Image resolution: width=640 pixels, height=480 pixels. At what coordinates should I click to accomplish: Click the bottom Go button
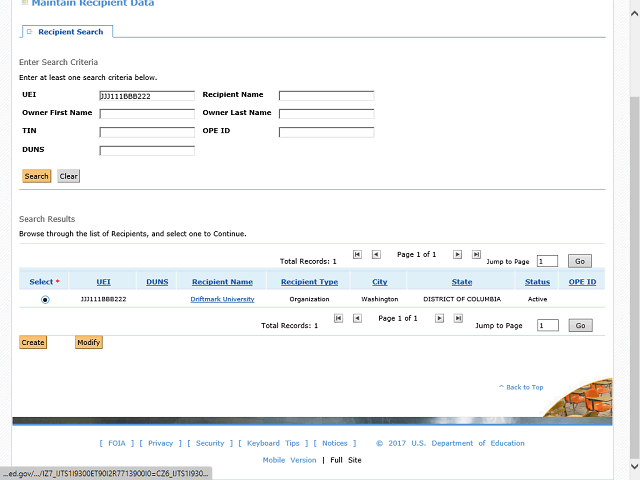pyautogui.click(x=580, y=325)
